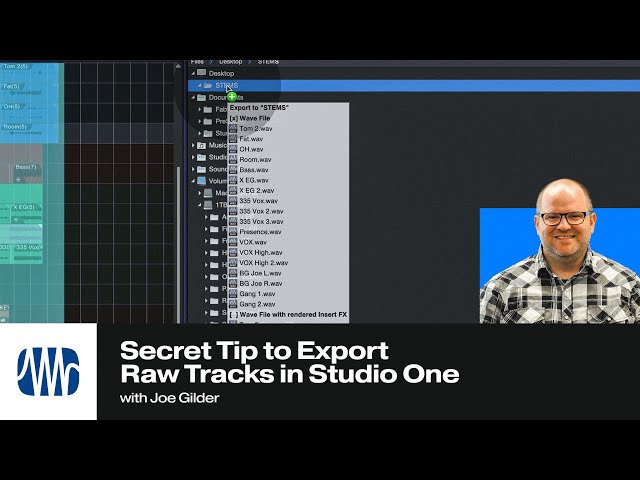
Task: Click the arrangement scroll-up arrow
Action: (178, 66)
